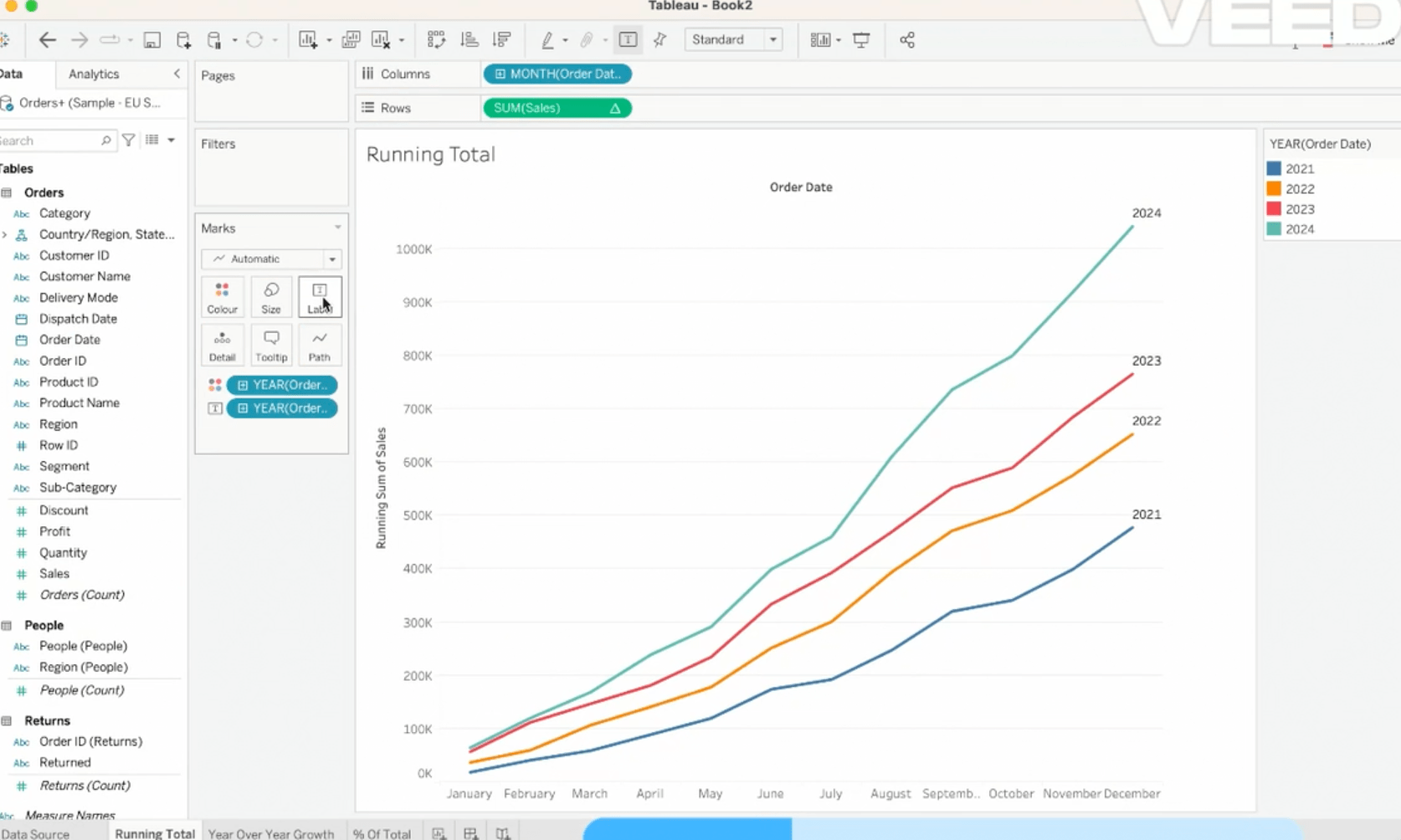Click the filter fields funnel icon
Image resolution: width=1401 pixels, height=840 pixels.
click(x=129, y=141)
